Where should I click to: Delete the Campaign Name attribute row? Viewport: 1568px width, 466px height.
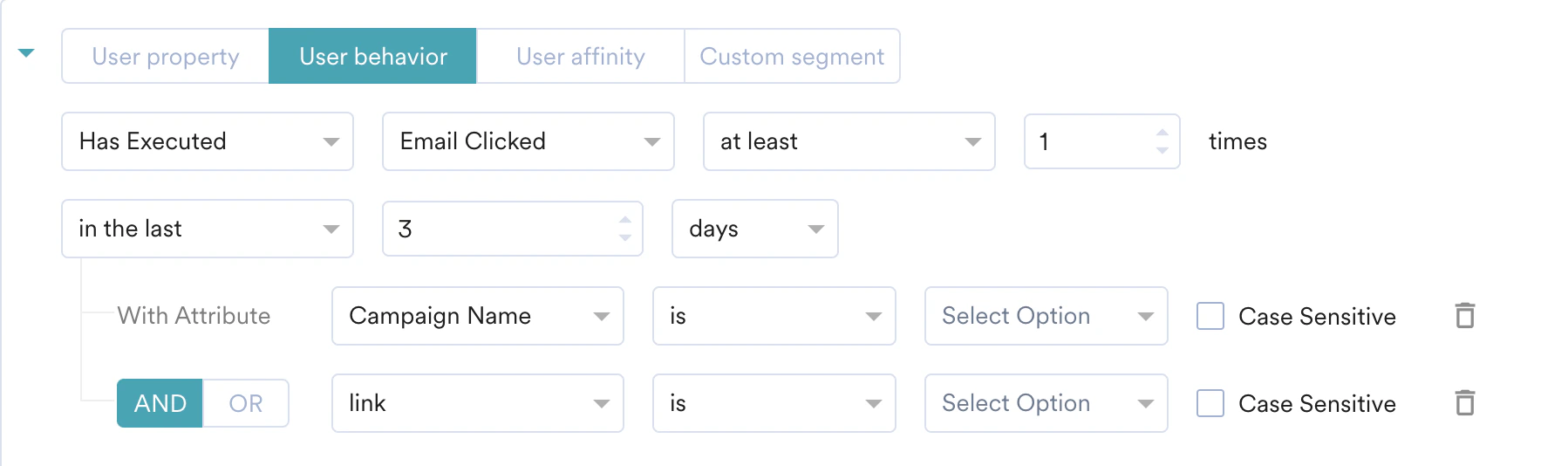(1465, 315)
